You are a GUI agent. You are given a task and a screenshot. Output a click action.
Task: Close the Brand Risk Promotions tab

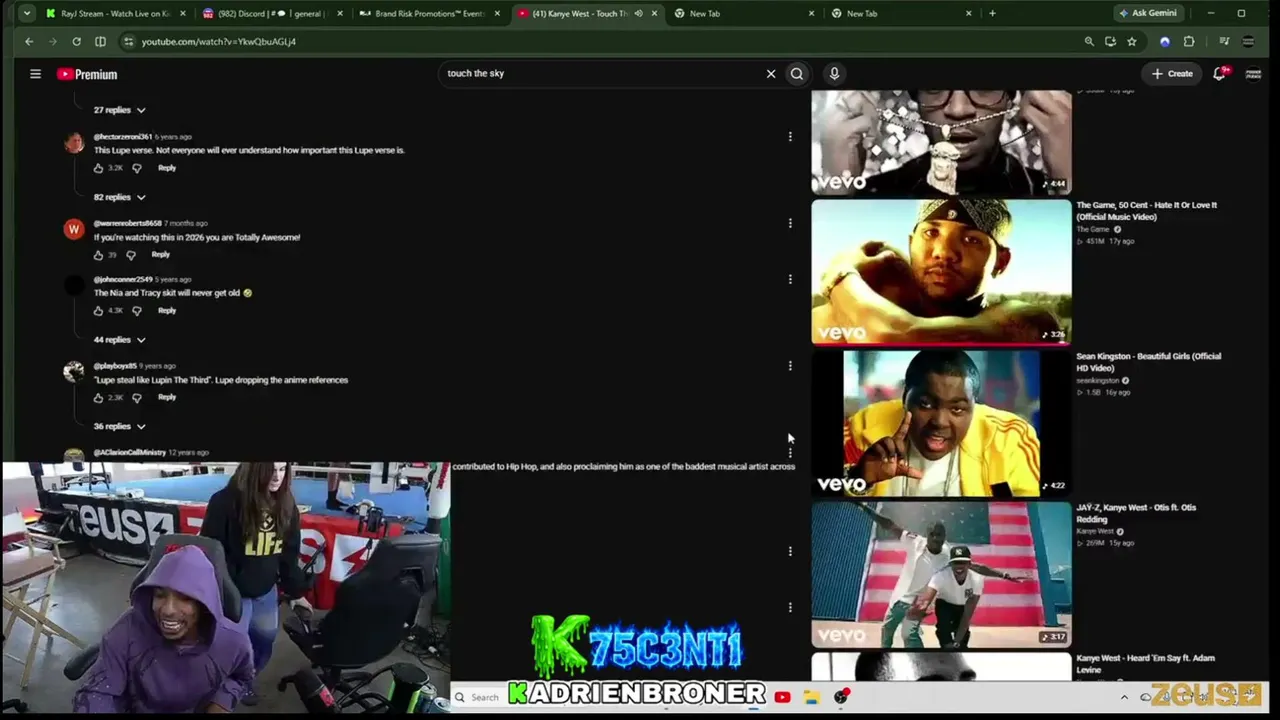[x=497, y=14]
